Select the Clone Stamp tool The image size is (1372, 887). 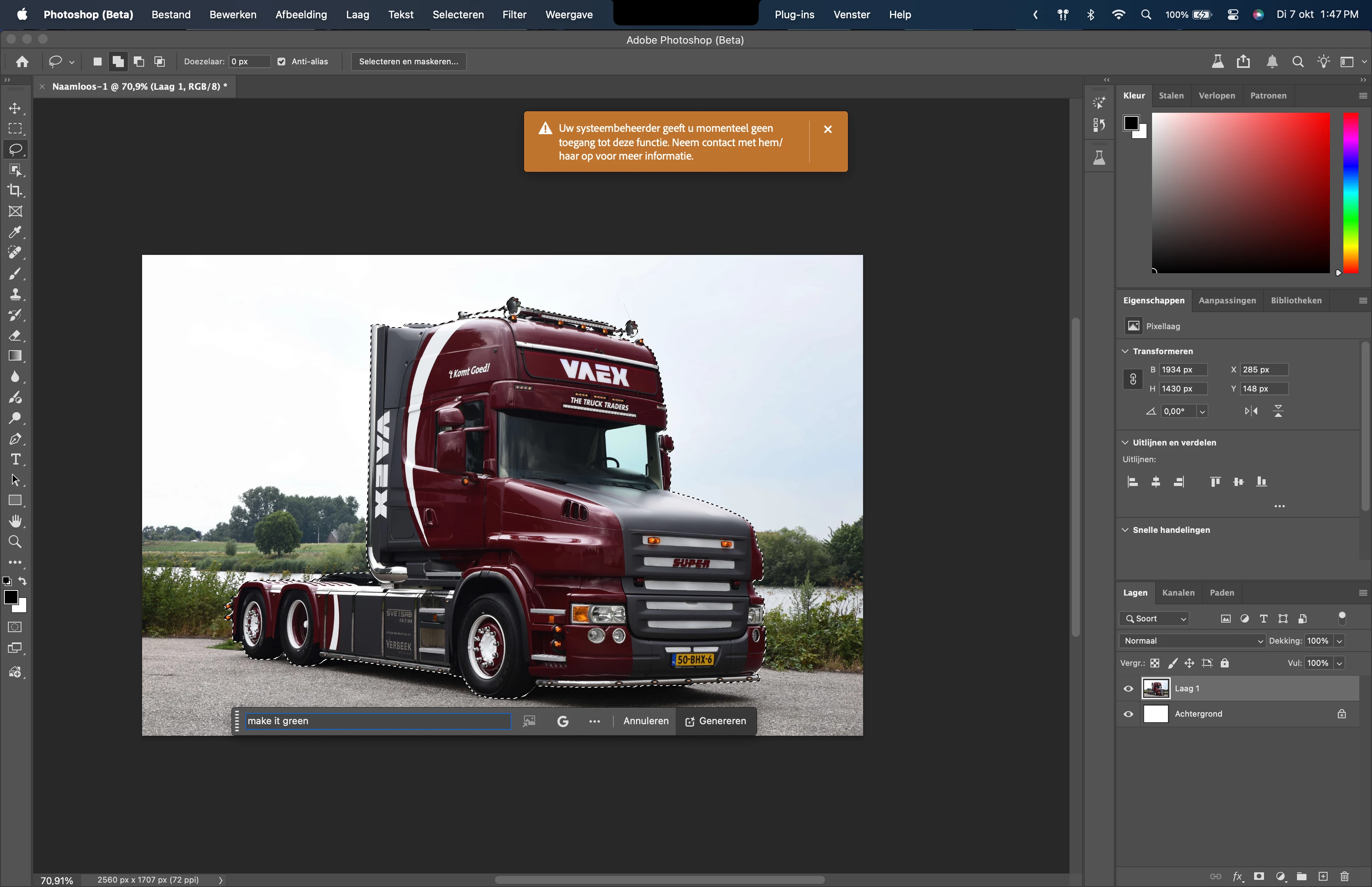pyautogui.click(x=15, y=294)
